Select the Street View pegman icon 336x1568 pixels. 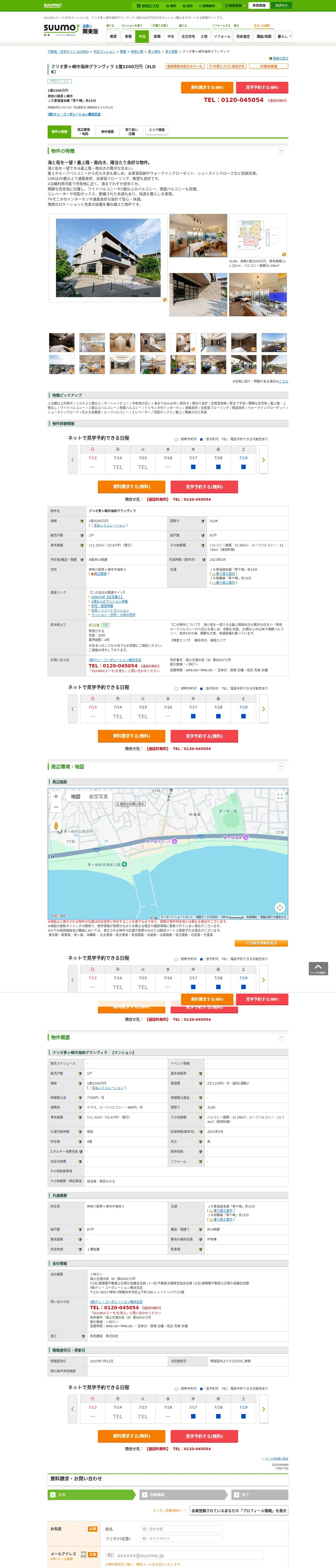point(56,826)
